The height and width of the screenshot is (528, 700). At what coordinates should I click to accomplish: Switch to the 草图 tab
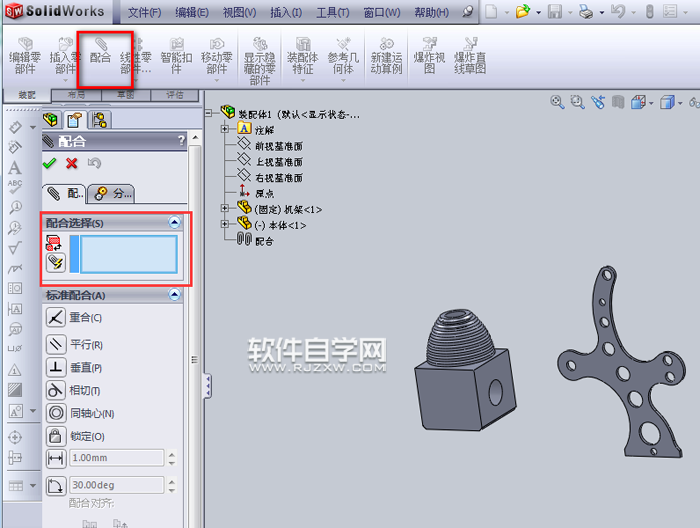pyautogui.click(x=126, y=95)
